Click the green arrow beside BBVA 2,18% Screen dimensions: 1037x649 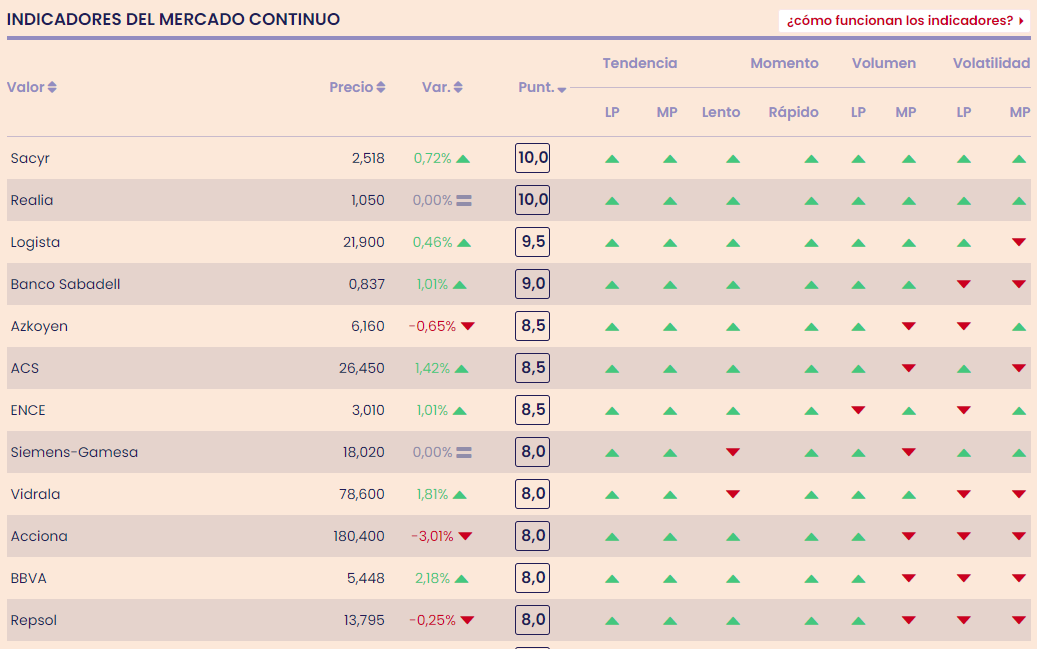tap(462, 579)
